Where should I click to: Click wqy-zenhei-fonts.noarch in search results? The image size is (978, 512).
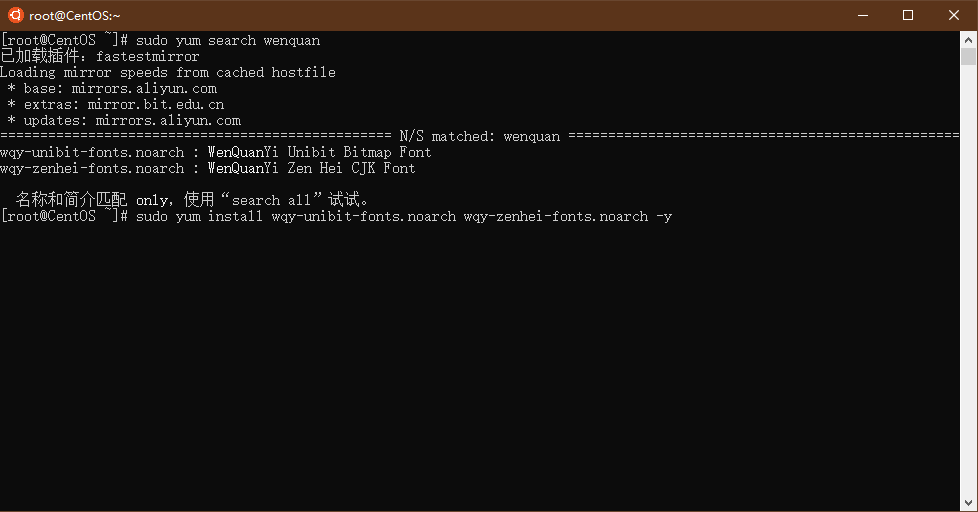(x=92, y=168)
